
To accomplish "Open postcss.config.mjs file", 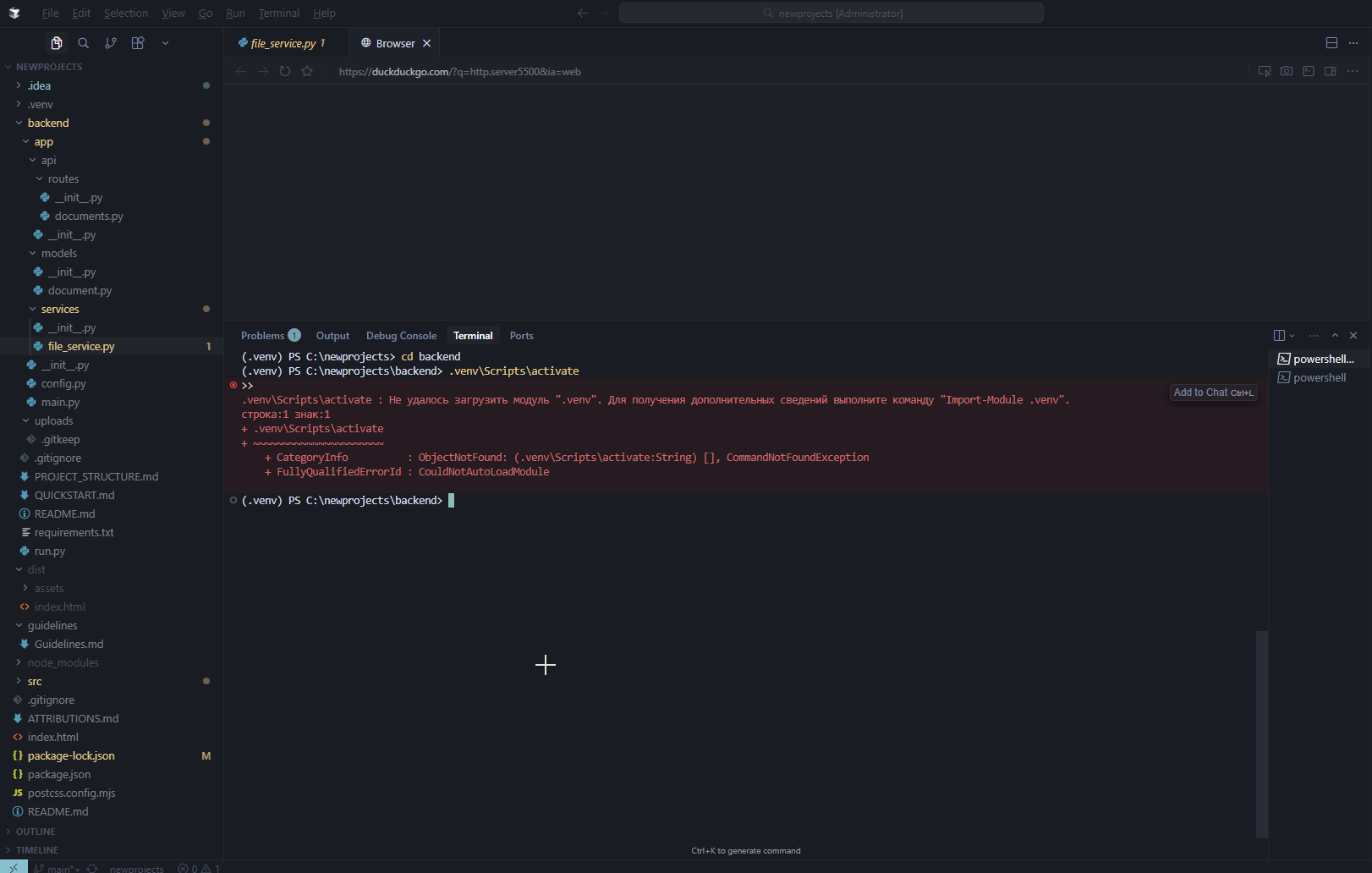I will click(x=112, y=793).
